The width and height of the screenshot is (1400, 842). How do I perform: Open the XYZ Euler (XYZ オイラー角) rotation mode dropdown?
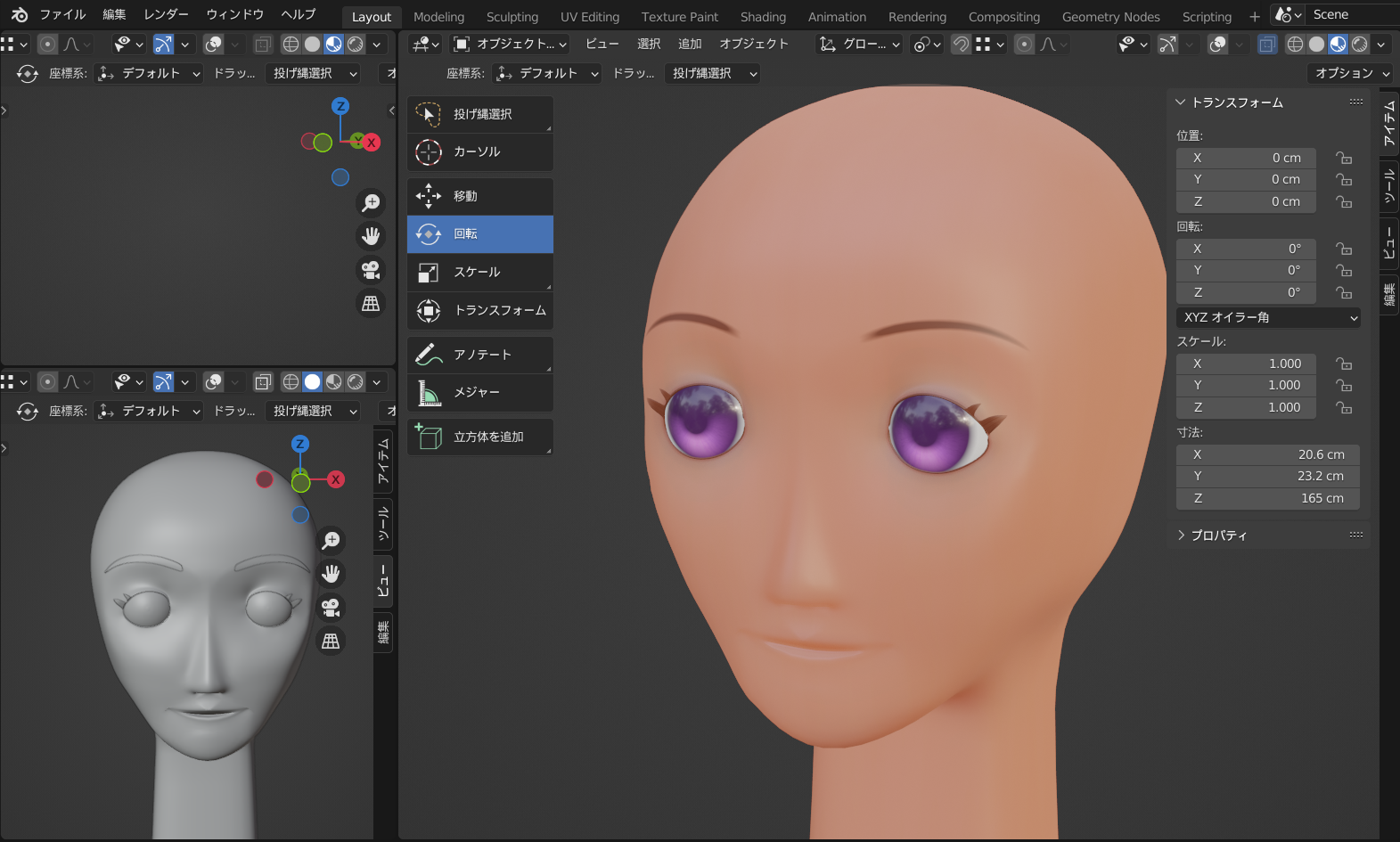point(1268,317)
